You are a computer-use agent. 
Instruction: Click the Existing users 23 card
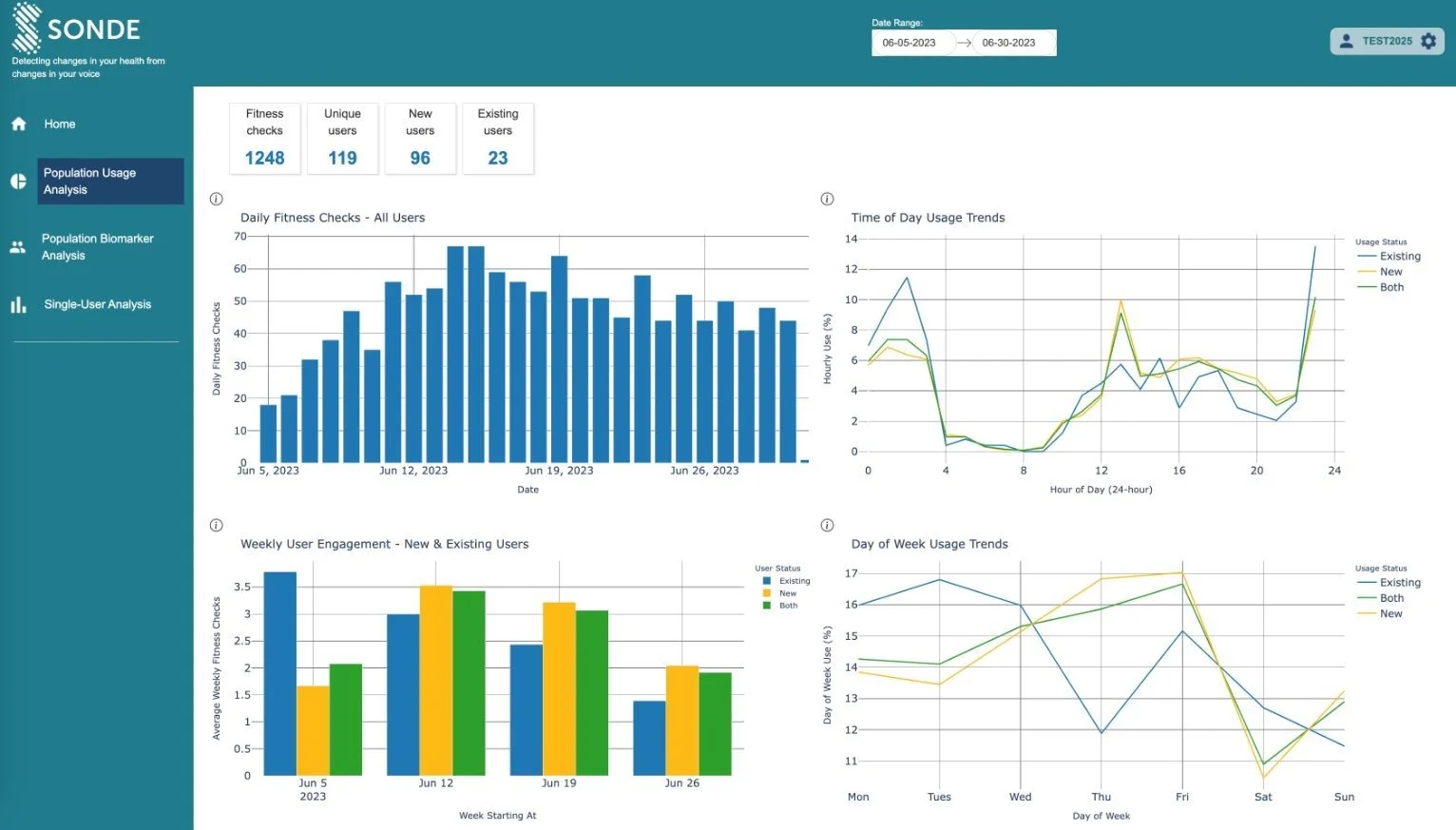(498, 139)
